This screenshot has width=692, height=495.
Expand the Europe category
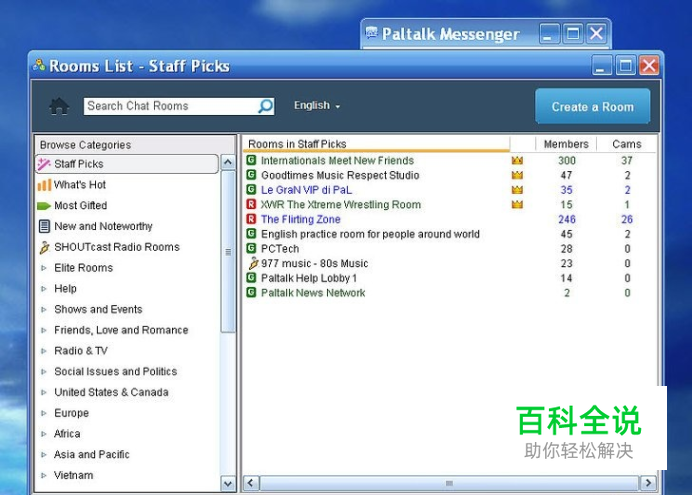click(x=44, y=413)
